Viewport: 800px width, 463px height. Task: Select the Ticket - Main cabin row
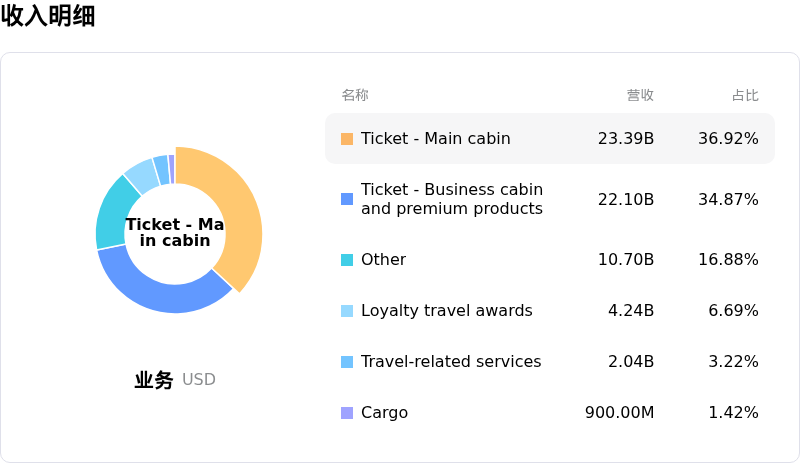point(435,139)
